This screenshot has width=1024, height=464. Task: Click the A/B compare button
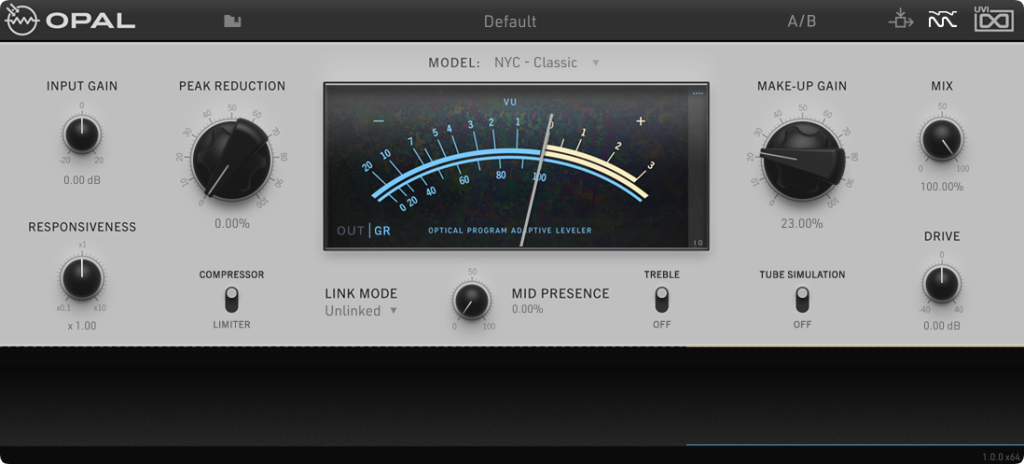pos(801,21)
